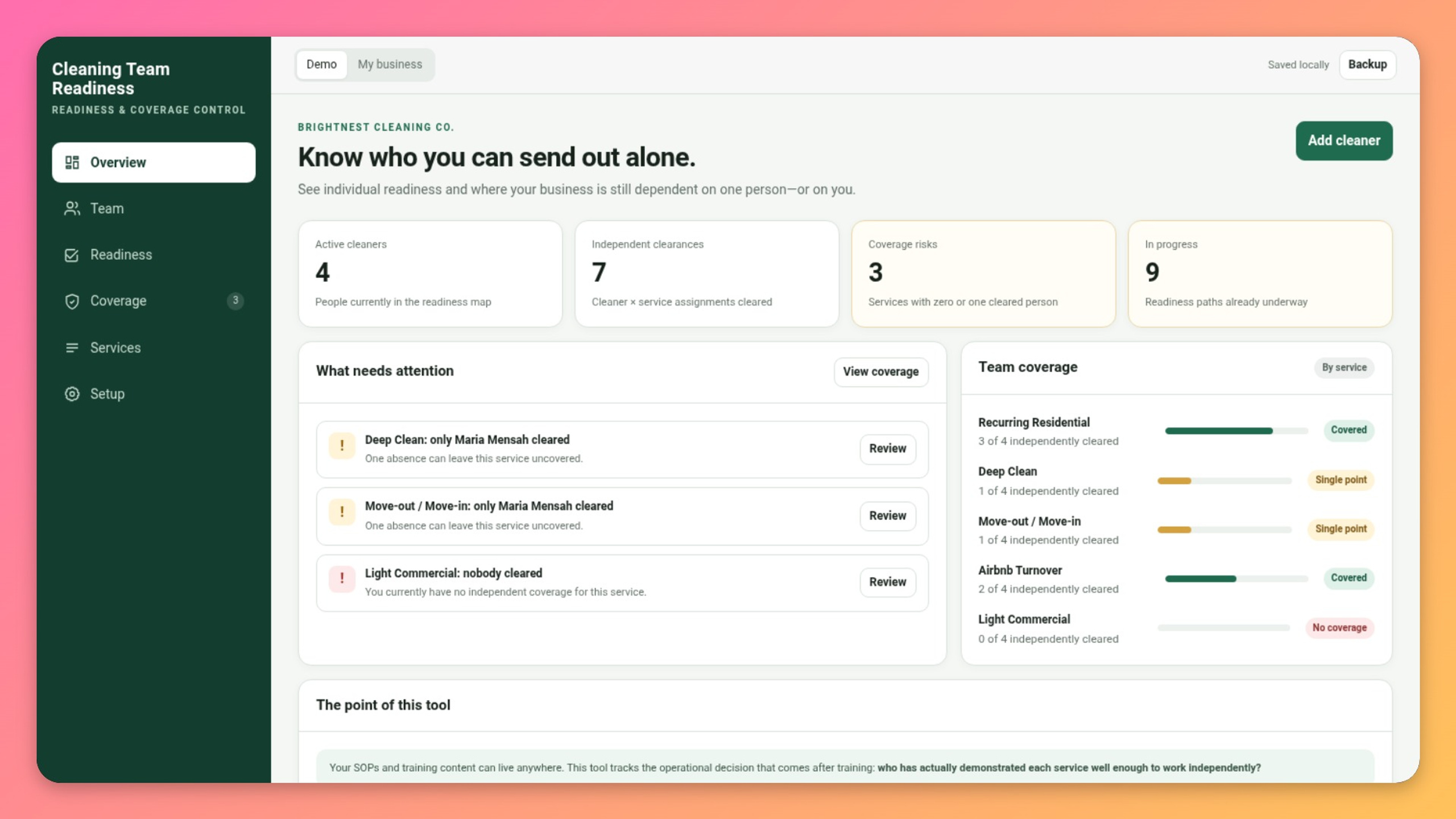Open the Team section in sidebar
Image resolution: width=1456 pixels, height=819 pixels.
[x=154, y=209]
